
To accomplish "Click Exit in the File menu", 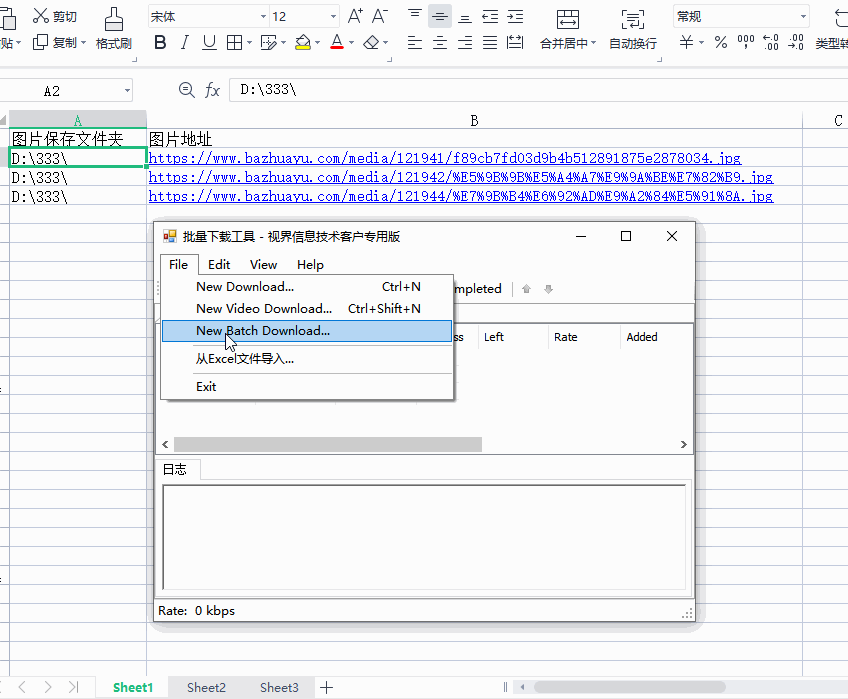I will pos(307,386).
